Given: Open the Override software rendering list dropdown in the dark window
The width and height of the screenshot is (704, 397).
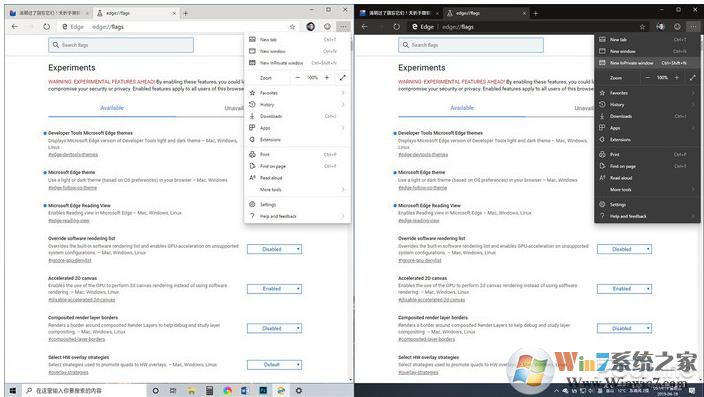Looking at the screenshot, I should (x=624, y=249).
